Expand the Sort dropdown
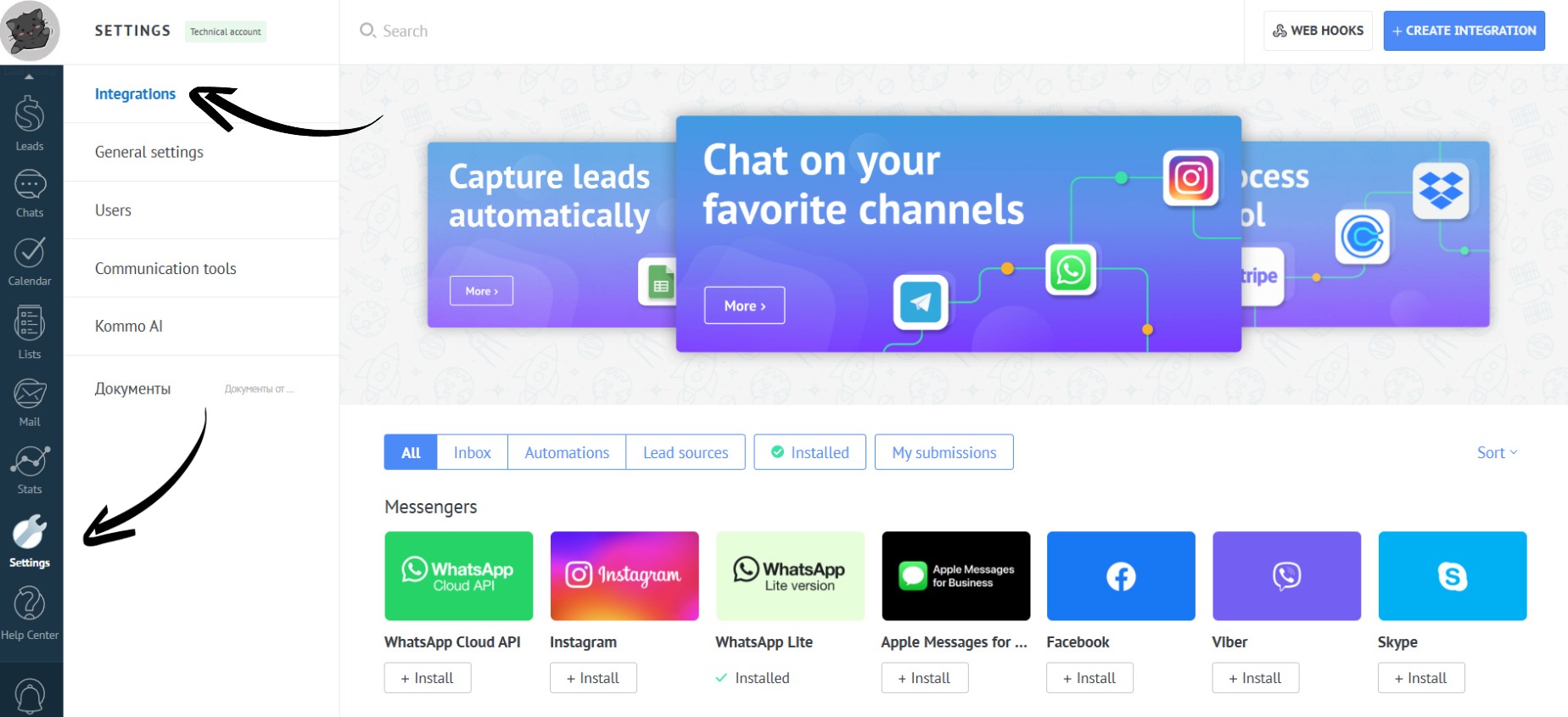This screenshot has height=717, width=1568. click(1497, 452)
